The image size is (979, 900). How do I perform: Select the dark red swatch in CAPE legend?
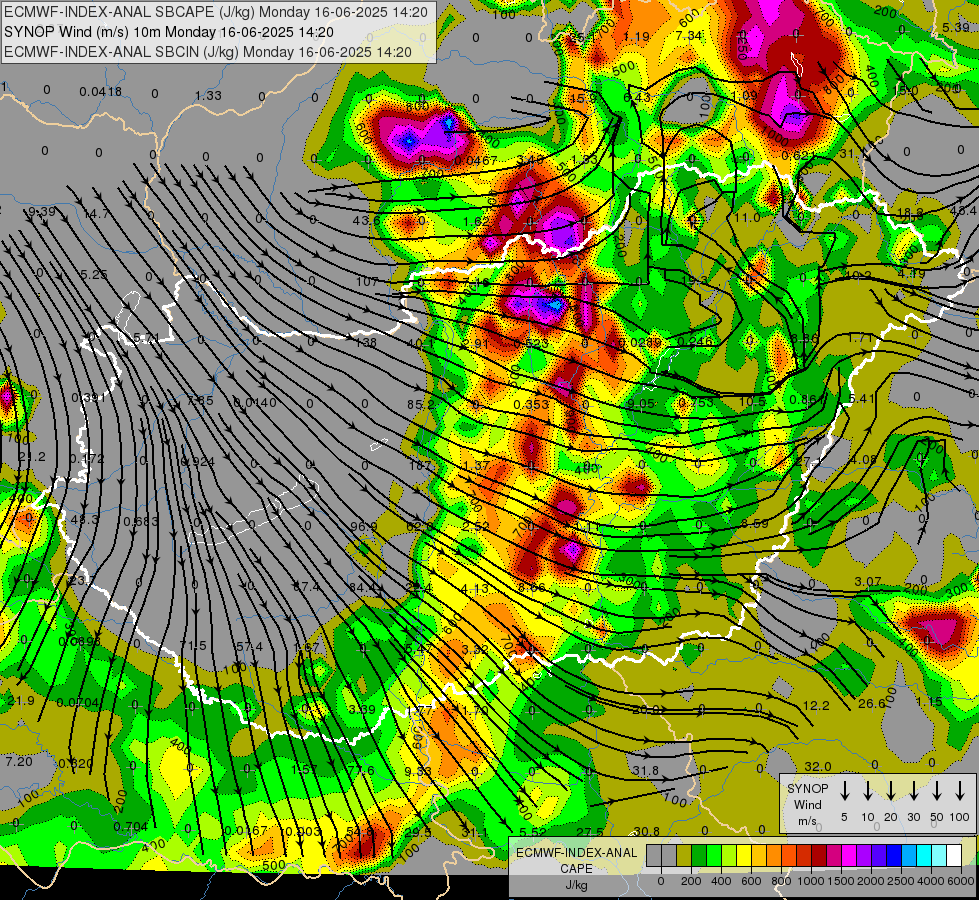(820, 856)
